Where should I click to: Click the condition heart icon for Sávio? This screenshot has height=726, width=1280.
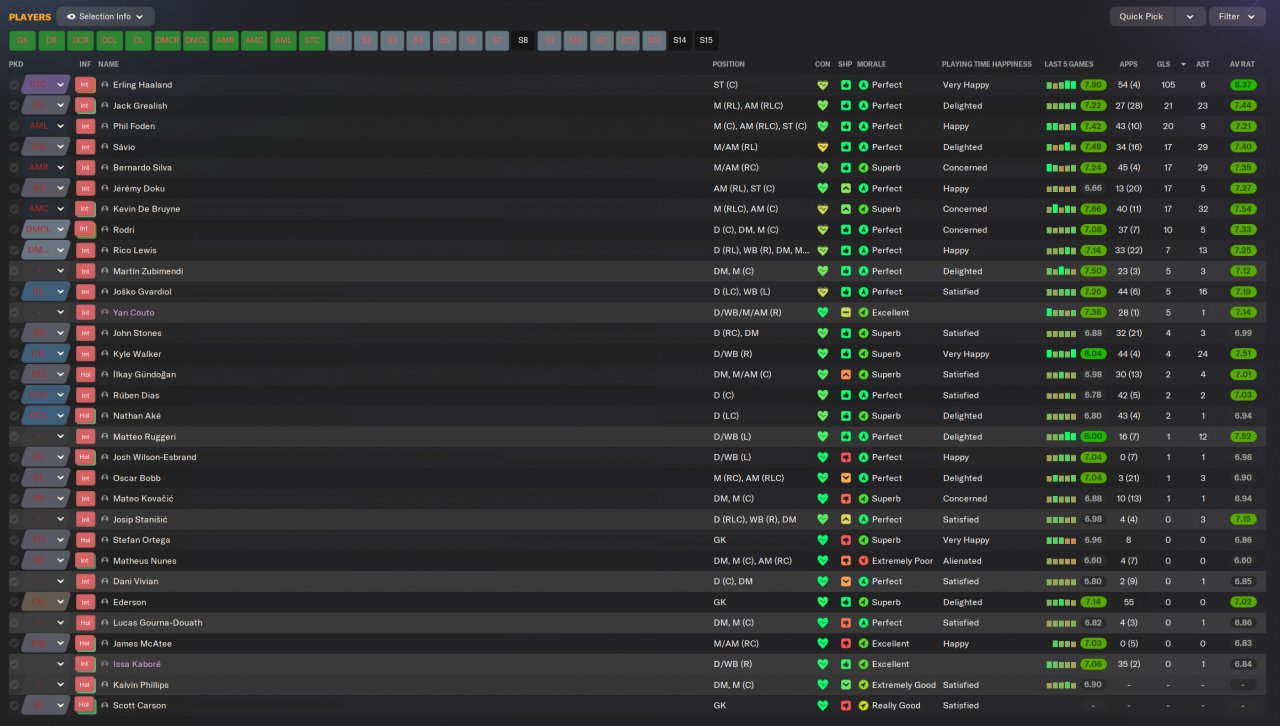click(823, 147)
